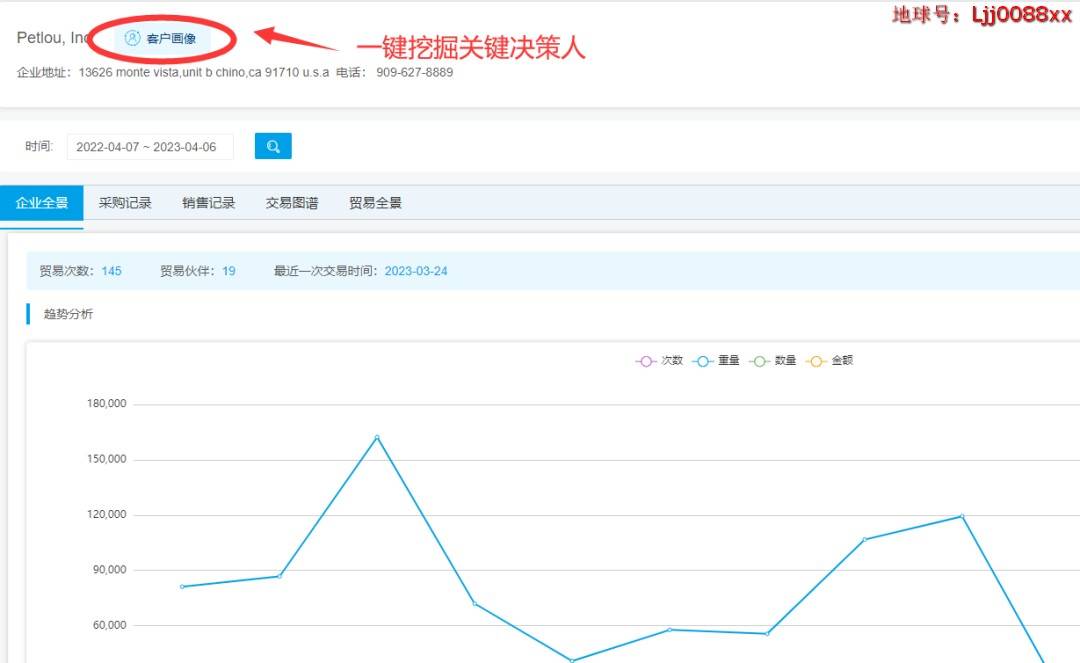Click the 贸易伙伴 label
The height and width of the screenshot is (663, 1080).
187,271
